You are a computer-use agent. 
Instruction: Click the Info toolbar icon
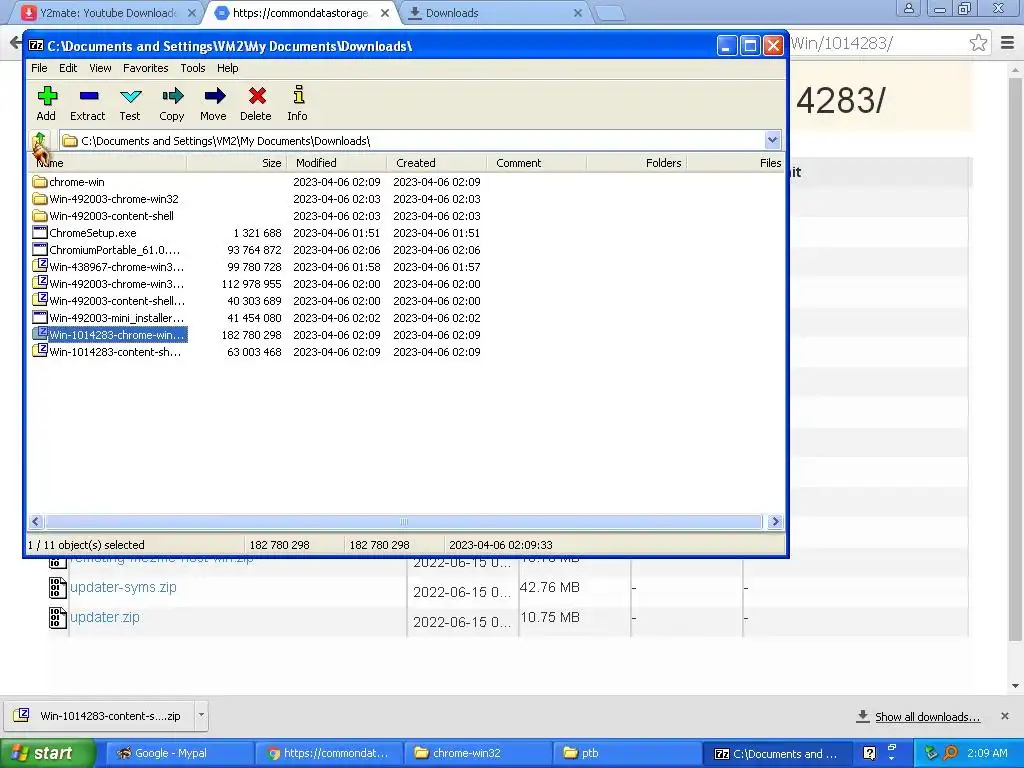[x=298, y=103]
